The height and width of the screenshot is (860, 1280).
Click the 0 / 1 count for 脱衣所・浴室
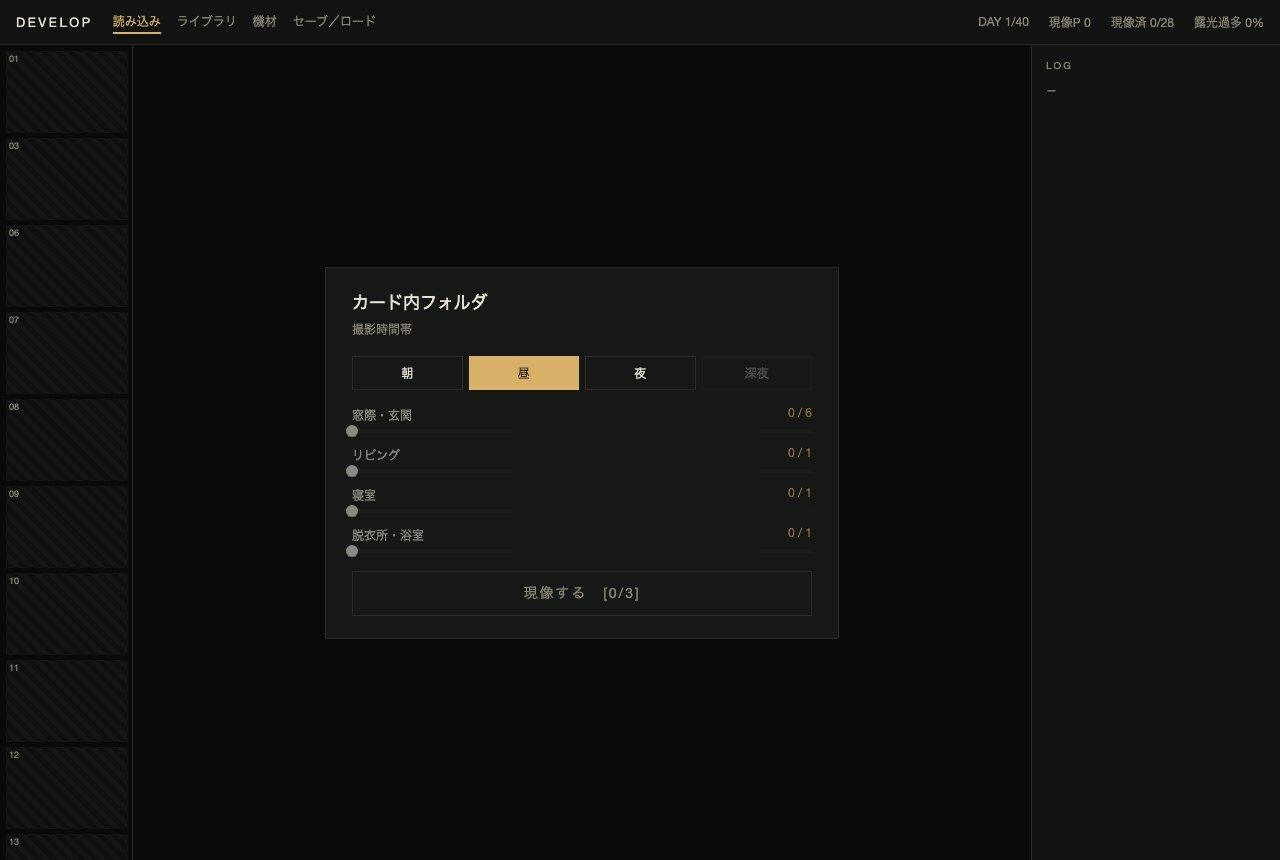800,533
